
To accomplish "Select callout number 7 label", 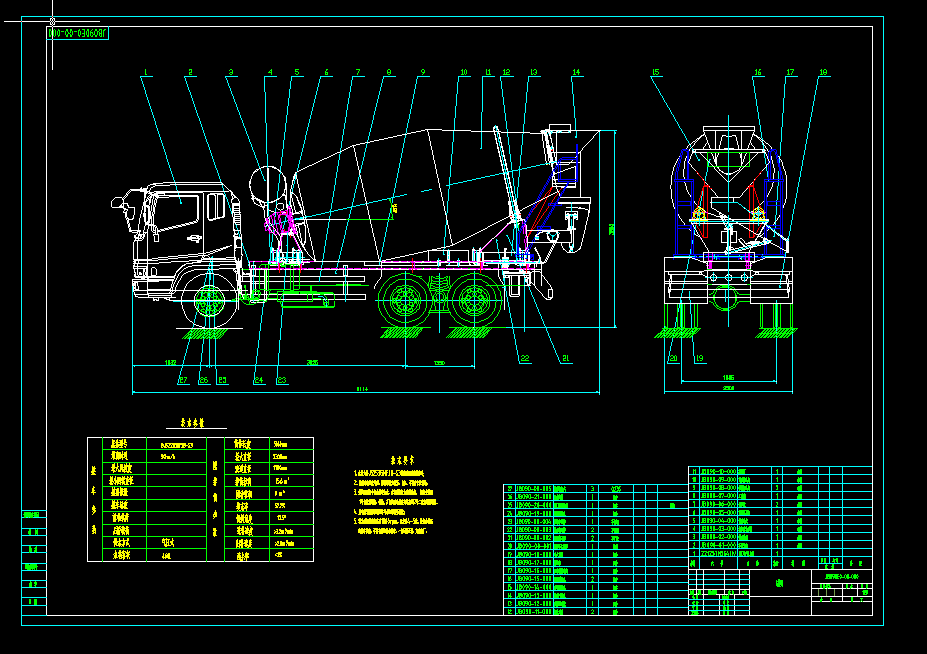I will 358,72.
